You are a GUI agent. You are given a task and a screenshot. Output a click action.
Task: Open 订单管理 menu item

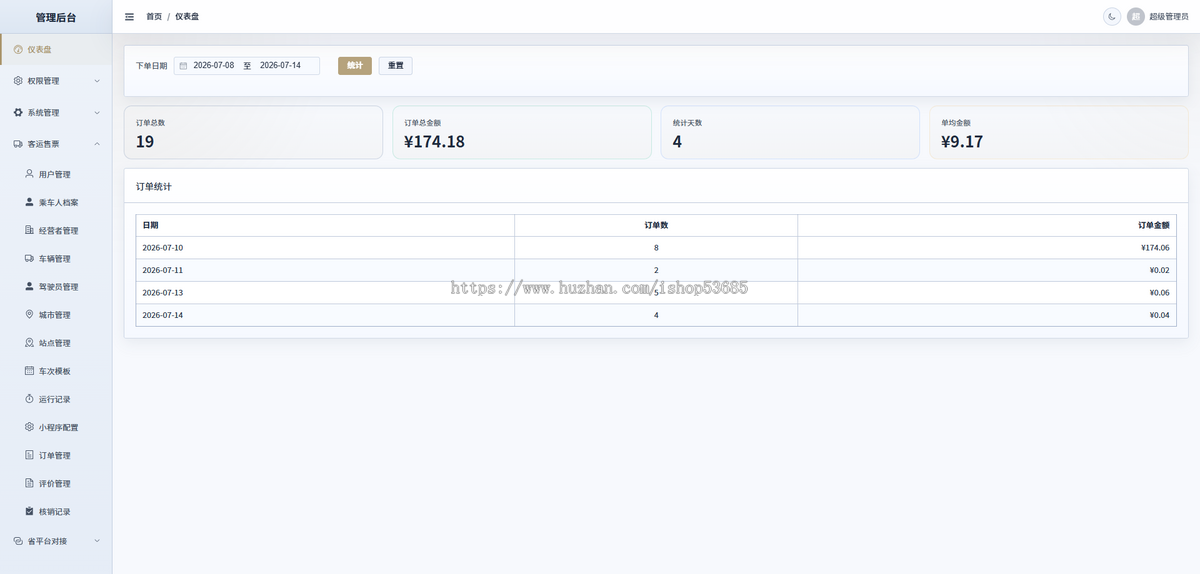(x=56, y=455)
